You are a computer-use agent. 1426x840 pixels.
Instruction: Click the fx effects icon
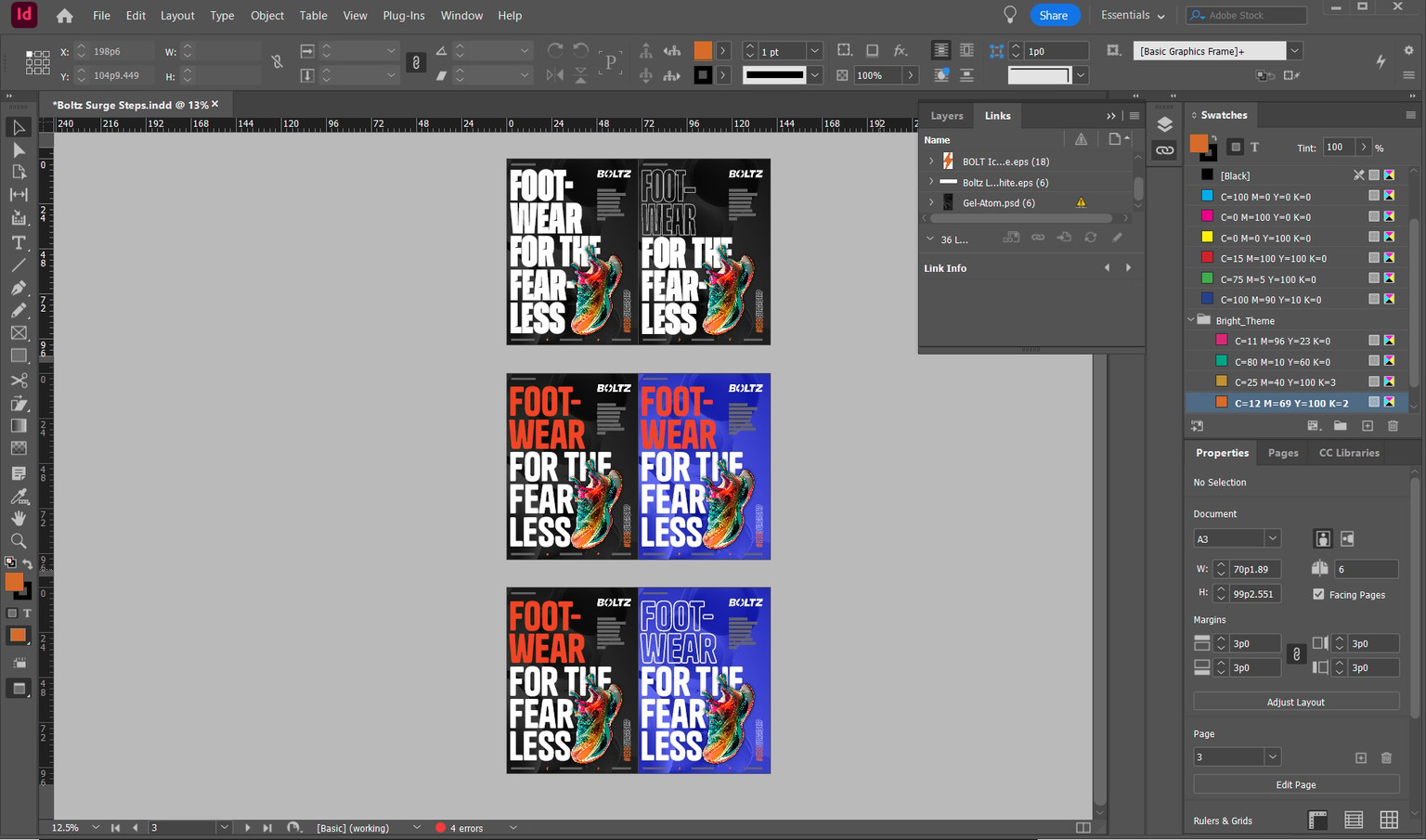click(900, 51)
